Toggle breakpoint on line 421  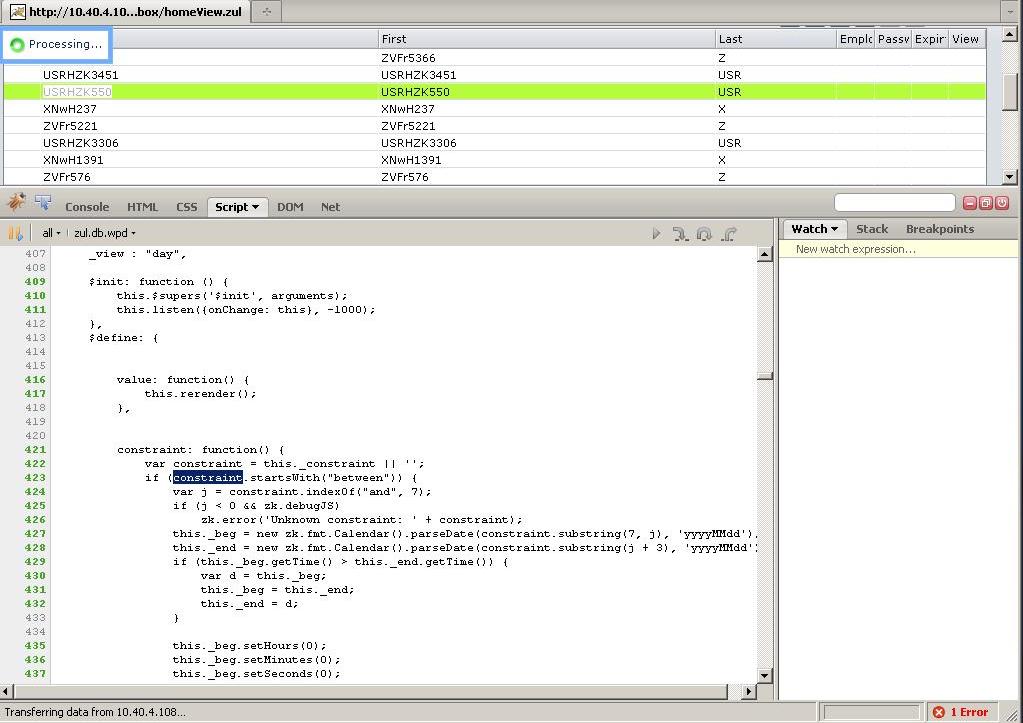click(35, 450)
